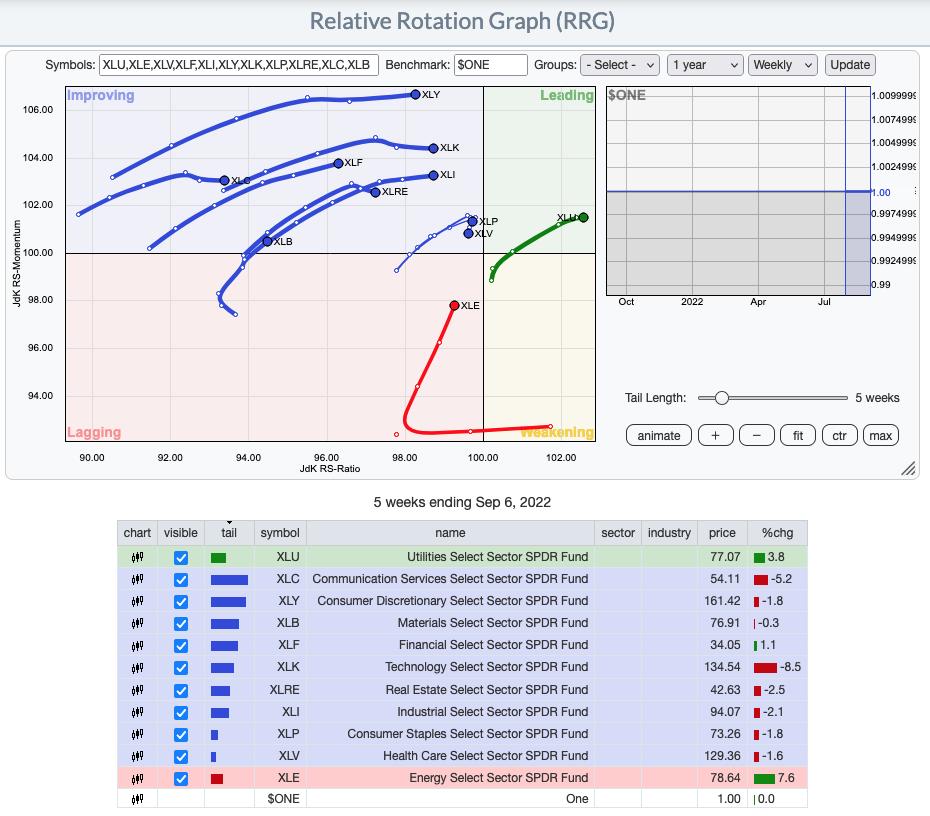This screenshot has width=930, height=816.
Task: Uncheck visible checkbox for XLY
Action: click(x=181, y=602)
